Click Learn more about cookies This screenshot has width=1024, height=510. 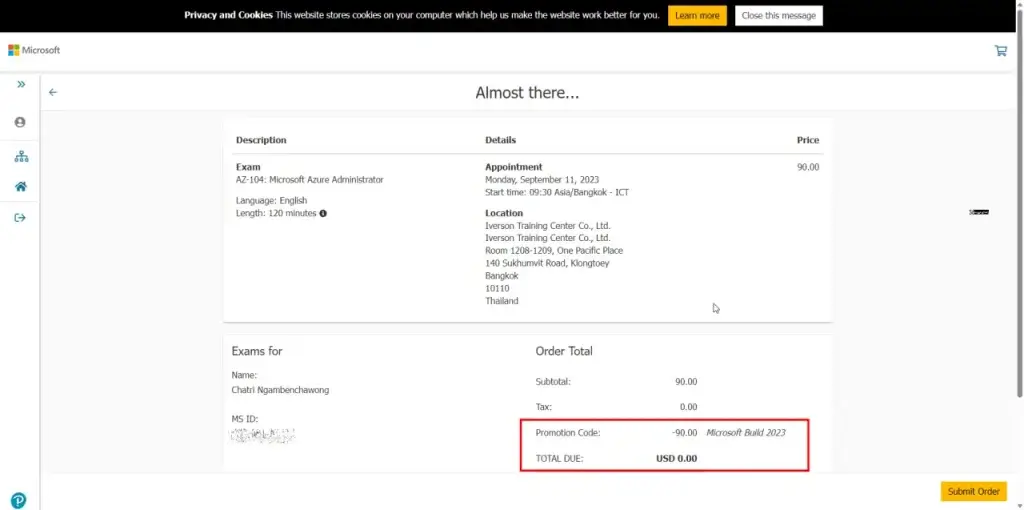697,16
